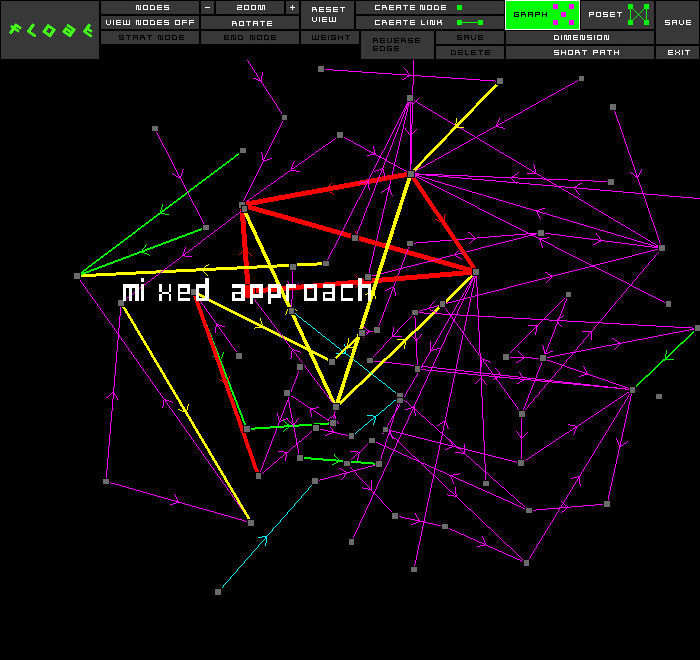Switch to Graph mode
This screenshot has width=700, height=660.
coord(542,15)
